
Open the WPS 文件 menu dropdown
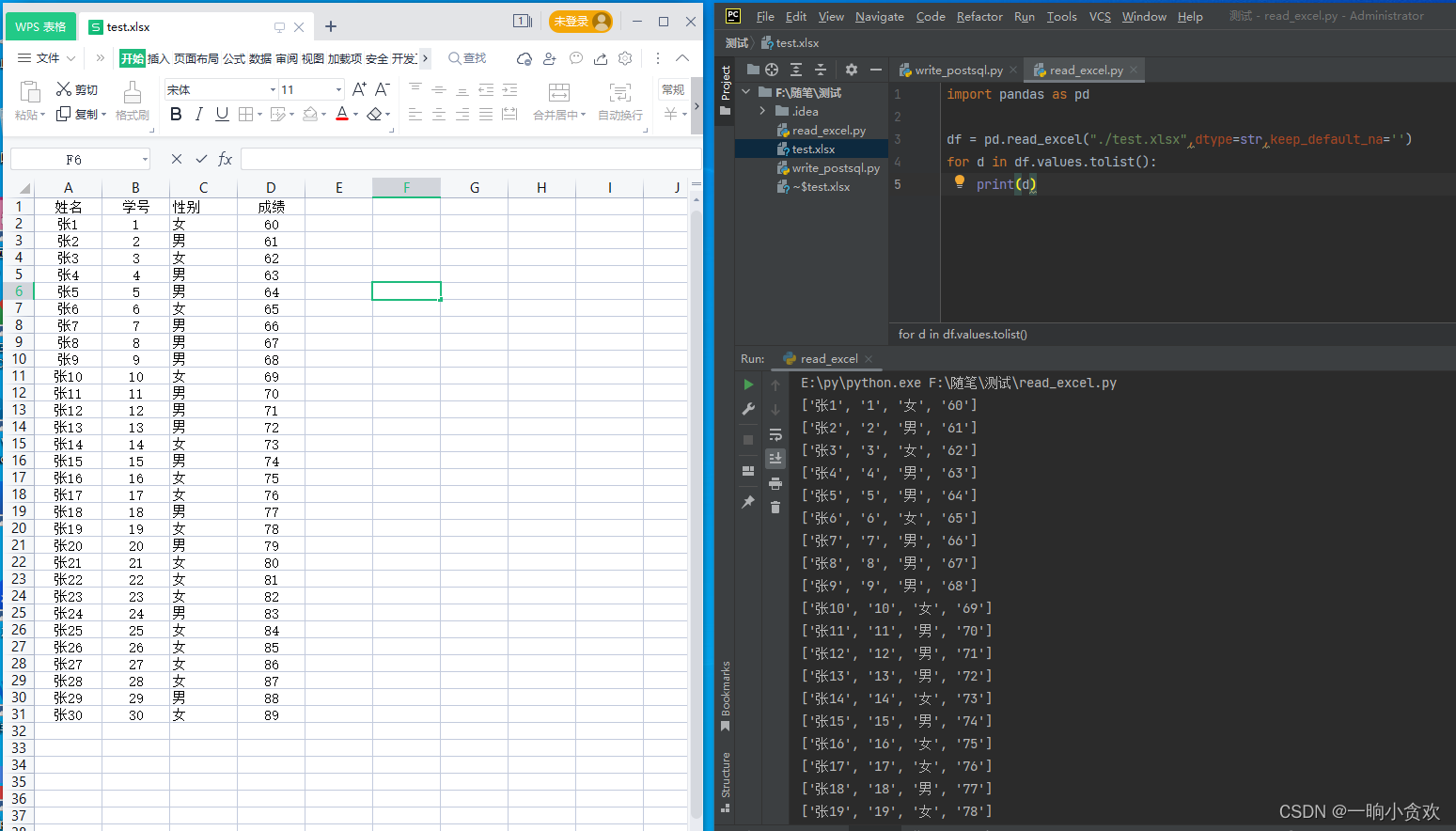(47, 58)
